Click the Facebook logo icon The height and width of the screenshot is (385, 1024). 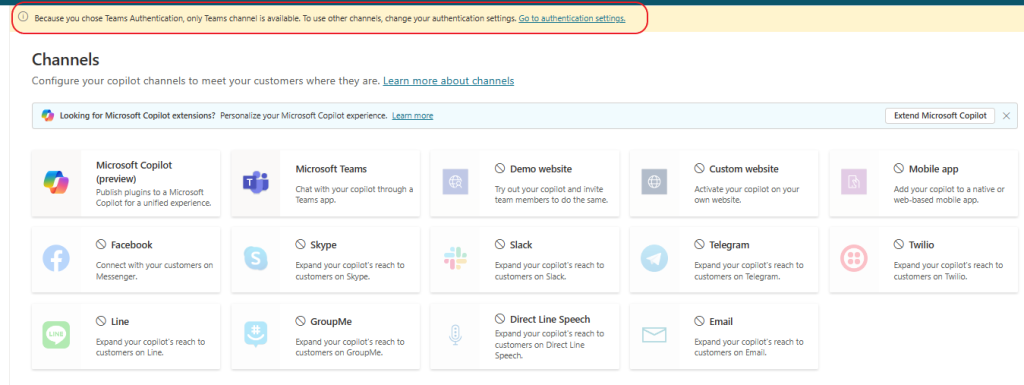point(56,258)
